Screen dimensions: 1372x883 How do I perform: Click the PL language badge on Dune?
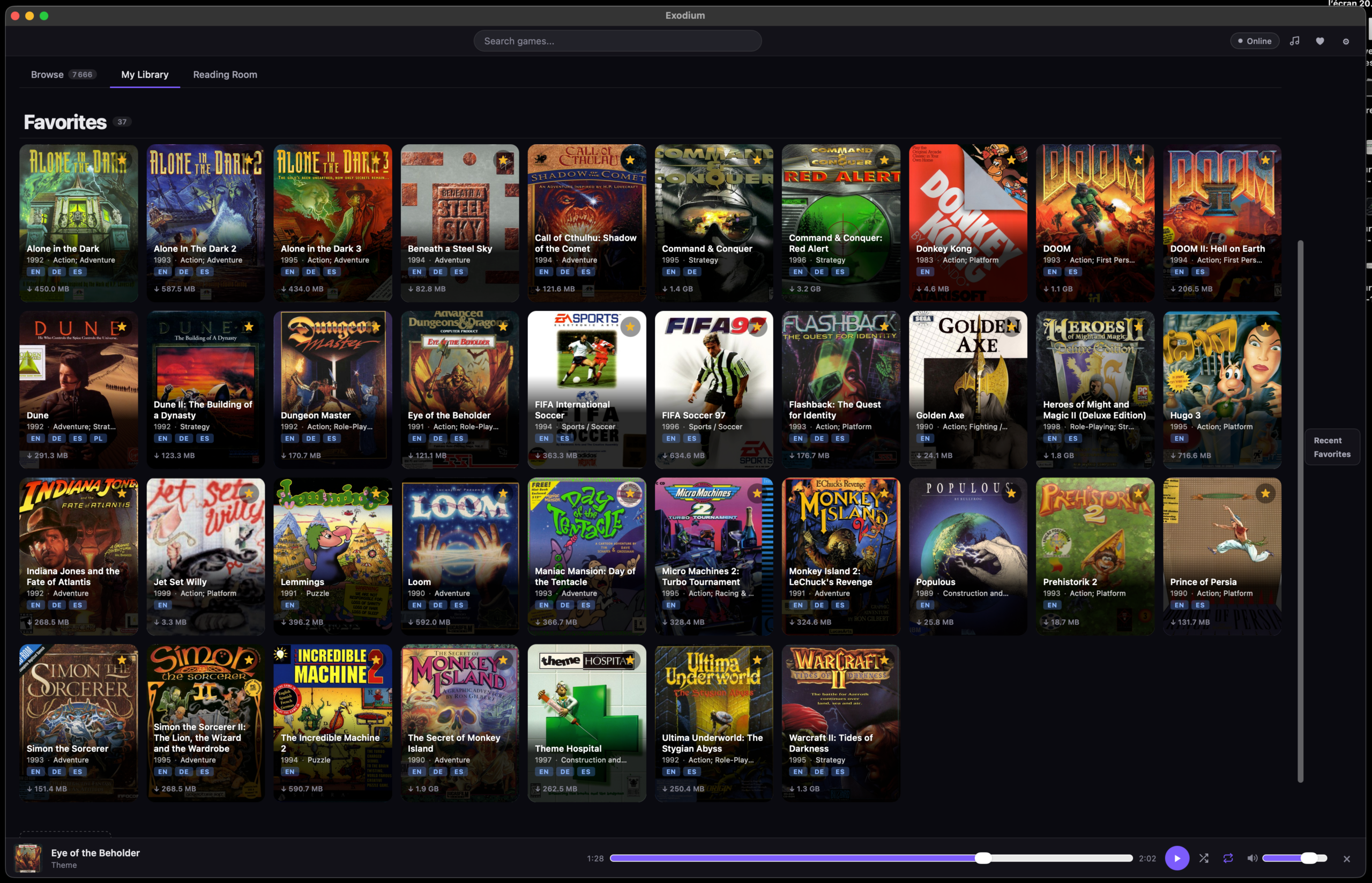pos(98,438)
